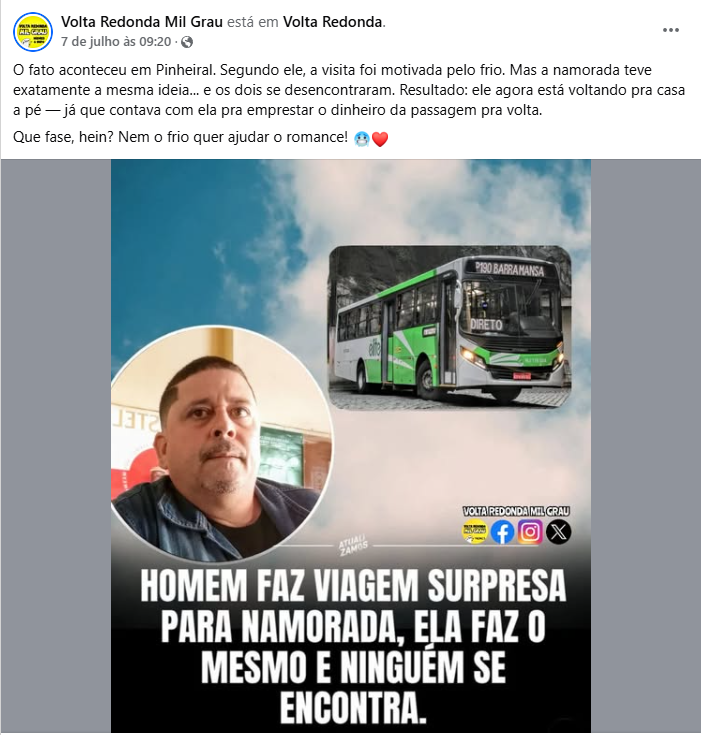Click the Facebook logo in the image

502,532
